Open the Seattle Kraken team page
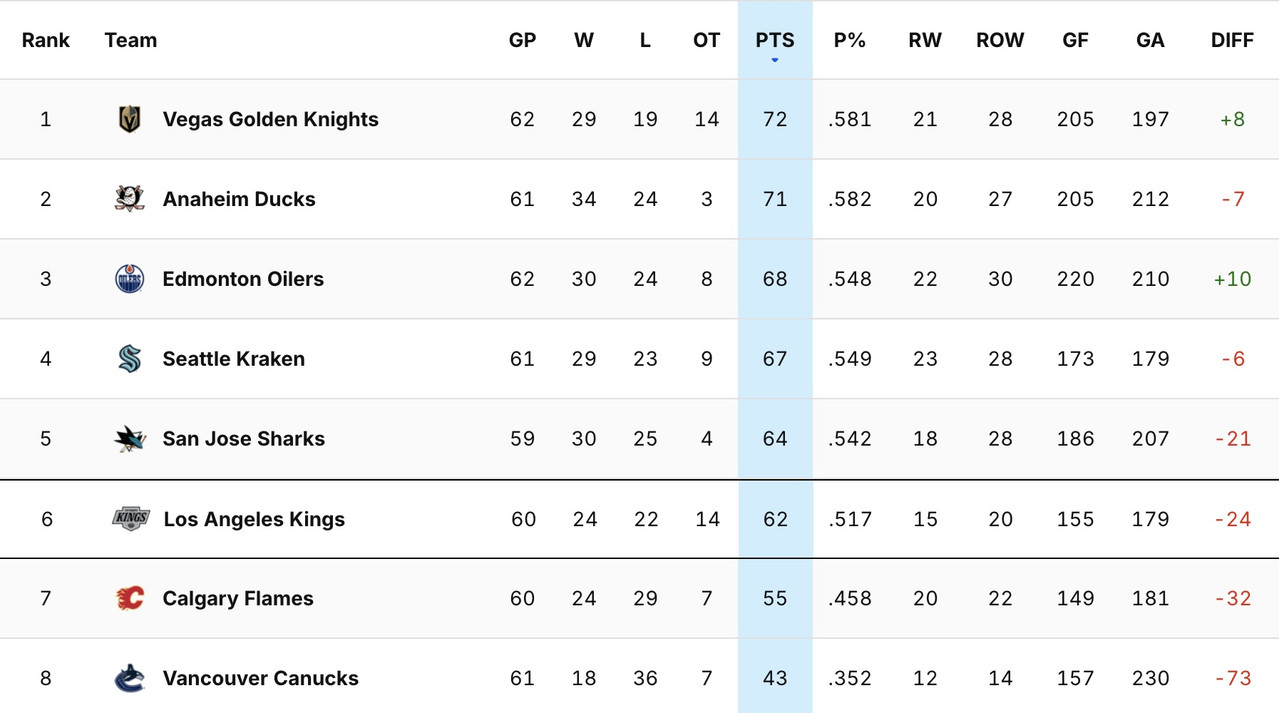1279x713 pixels. click(x=234, y=358)
